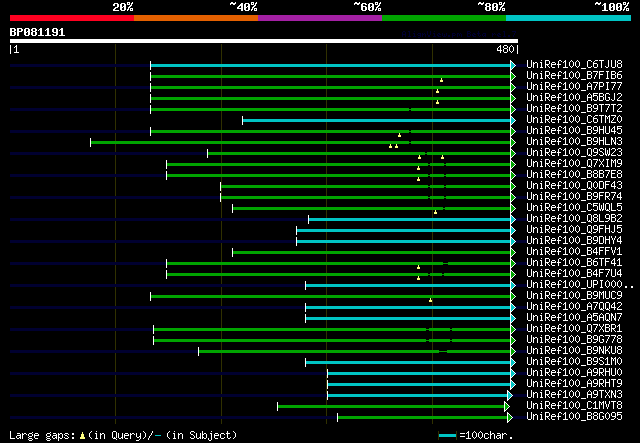This screenshot has height=443, width=640.
Task: Select the white BP081191 query sequence bar
Action: click(264, 41)
